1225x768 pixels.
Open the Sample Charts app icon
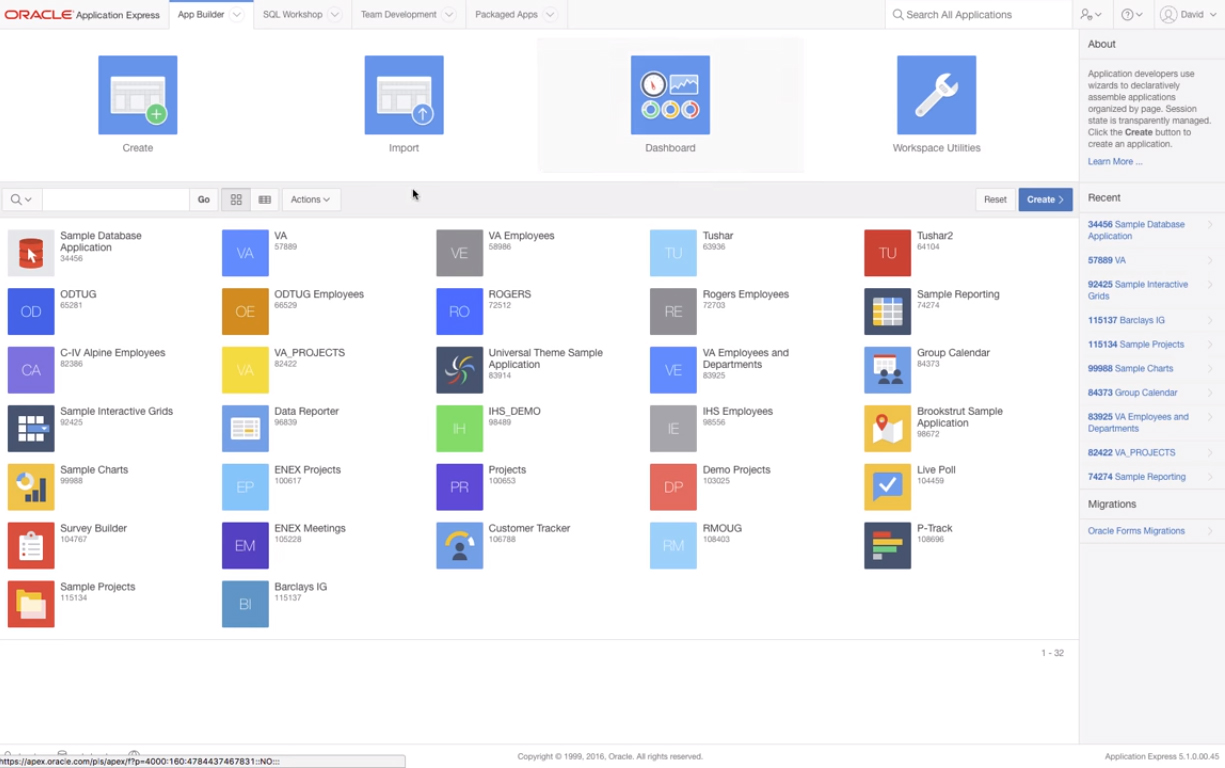tap(31, 487)
